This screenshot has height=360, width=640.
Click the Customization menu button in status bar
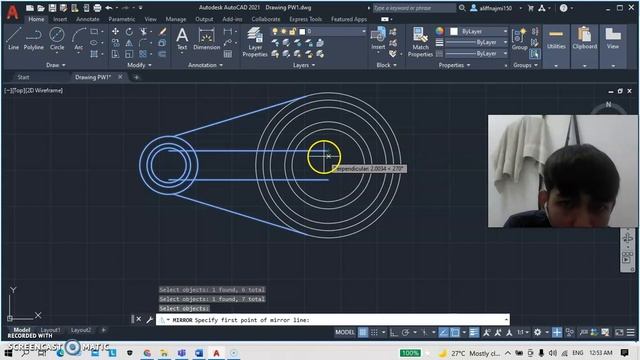[x=631, y=333]
